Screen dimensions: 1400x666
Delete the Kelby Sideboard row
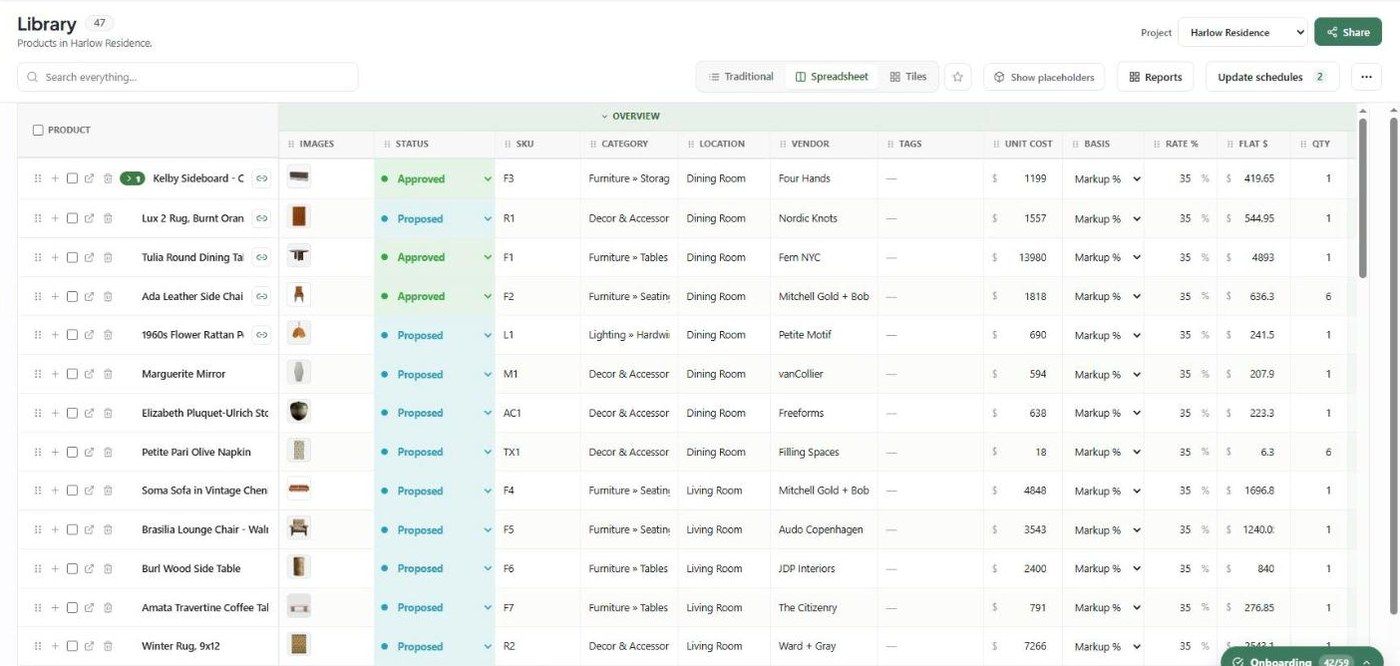tap(108, 179)
